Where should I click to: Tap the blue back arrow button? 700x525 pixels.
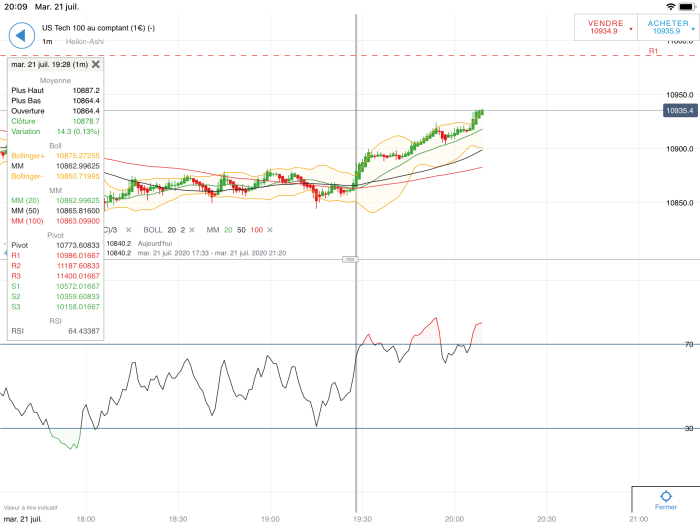click(21, 35)
